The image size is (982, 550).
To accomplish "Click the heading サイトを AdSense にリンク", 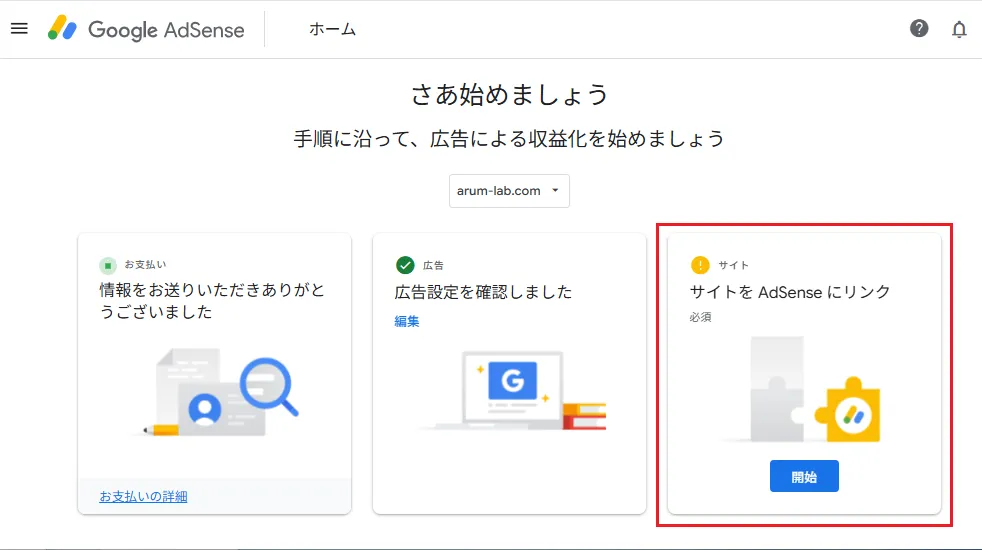I will coord(790,292).
